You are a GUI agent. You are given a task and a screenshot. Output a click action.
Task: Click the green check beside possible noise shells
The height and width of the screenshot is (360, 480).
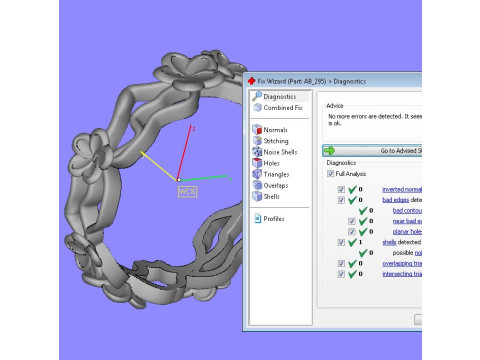pyautogui.click(x=363, y=253)
